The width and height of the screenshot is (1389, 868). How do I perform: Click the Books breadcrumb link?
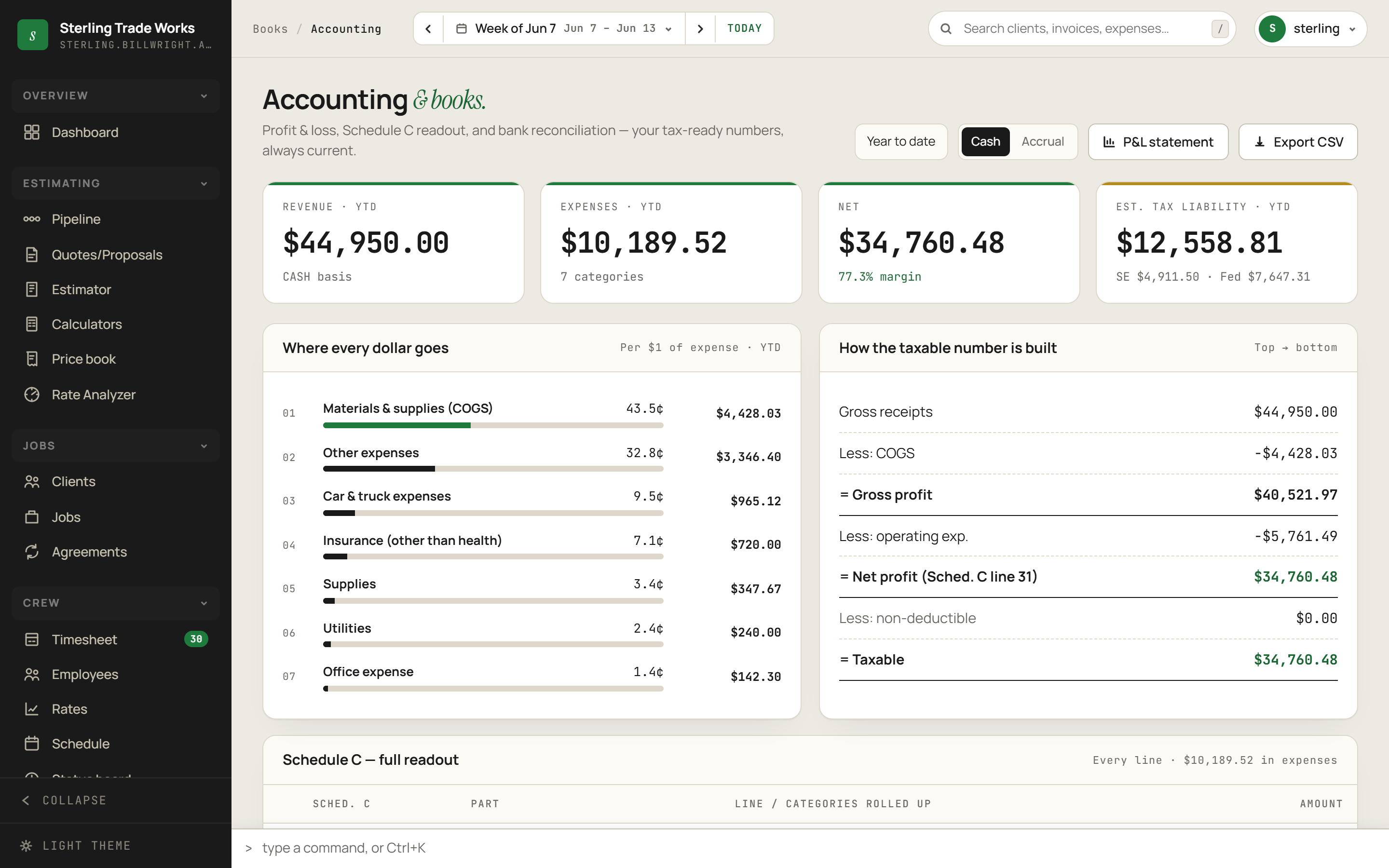pos(271,29)
